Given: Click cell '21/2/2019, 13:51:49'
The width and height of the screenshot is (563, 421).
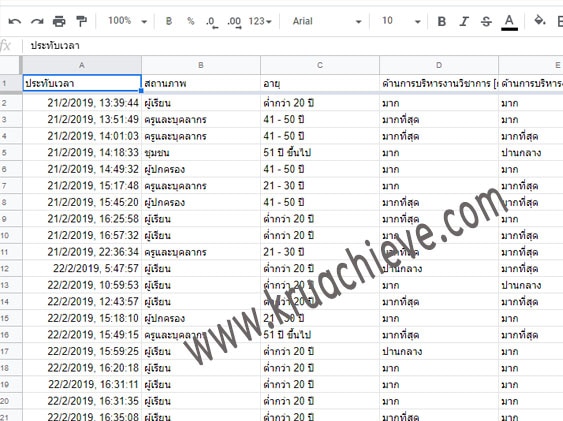Looking at the screenshot, I should pyautogui.click(x=82, y=120).
